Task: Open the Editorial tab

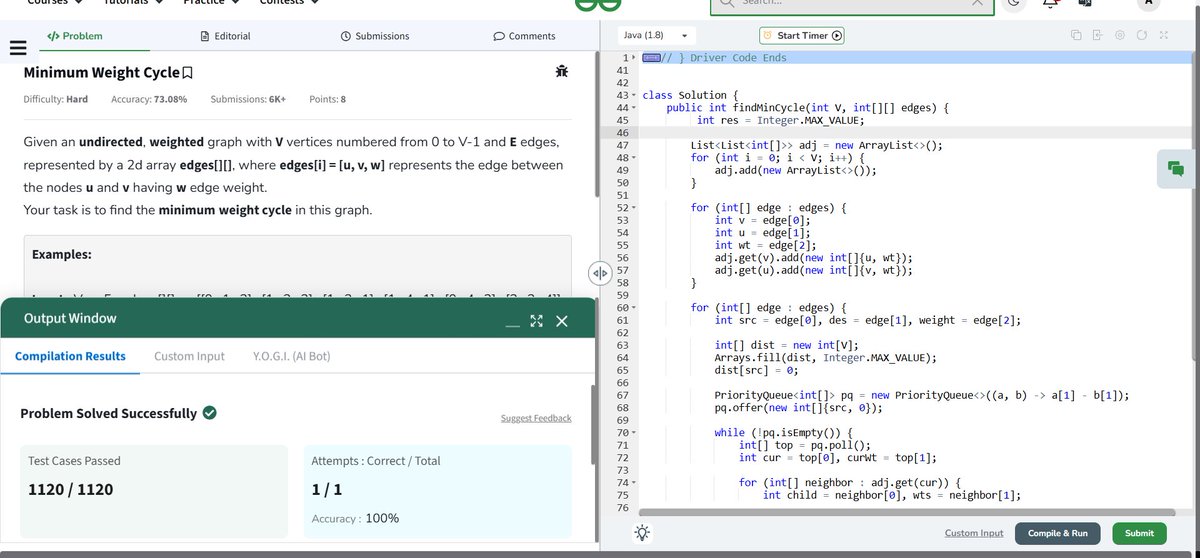Action: point(226,36)
